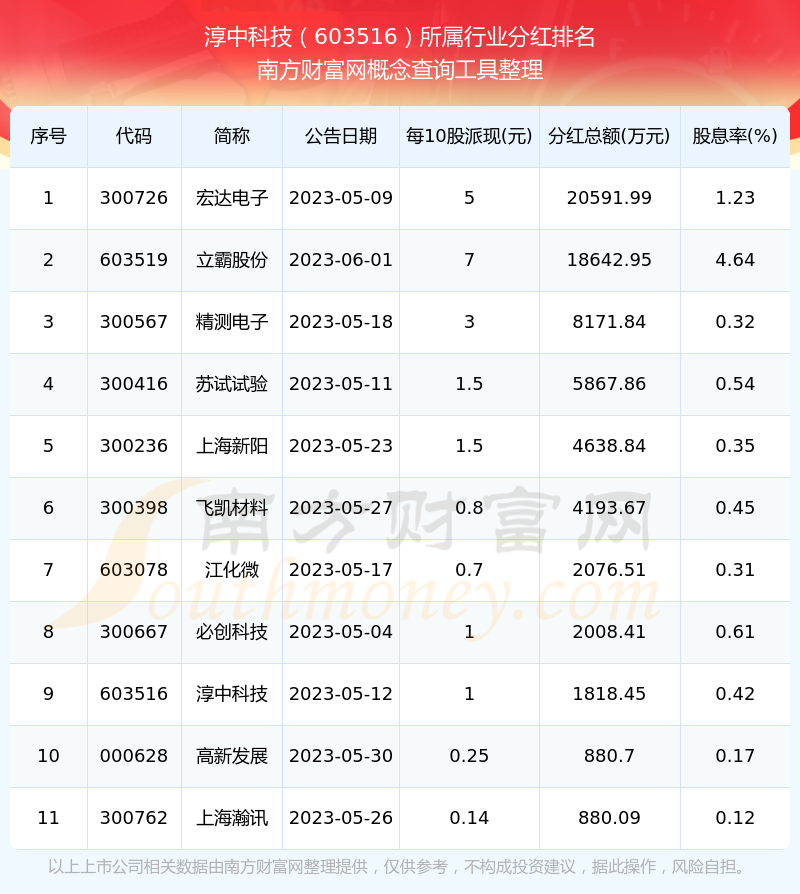This screenshot has width=800, height=894.
Task: Click date 2023-05-18
Action: [341, 322]
